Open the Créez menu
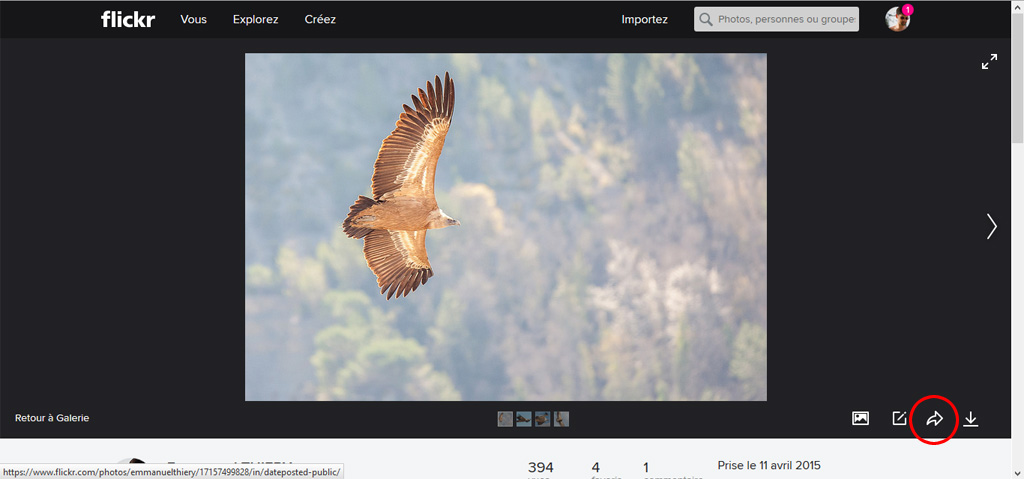This screenshot has width=1024, height=479. pos(320,20)
